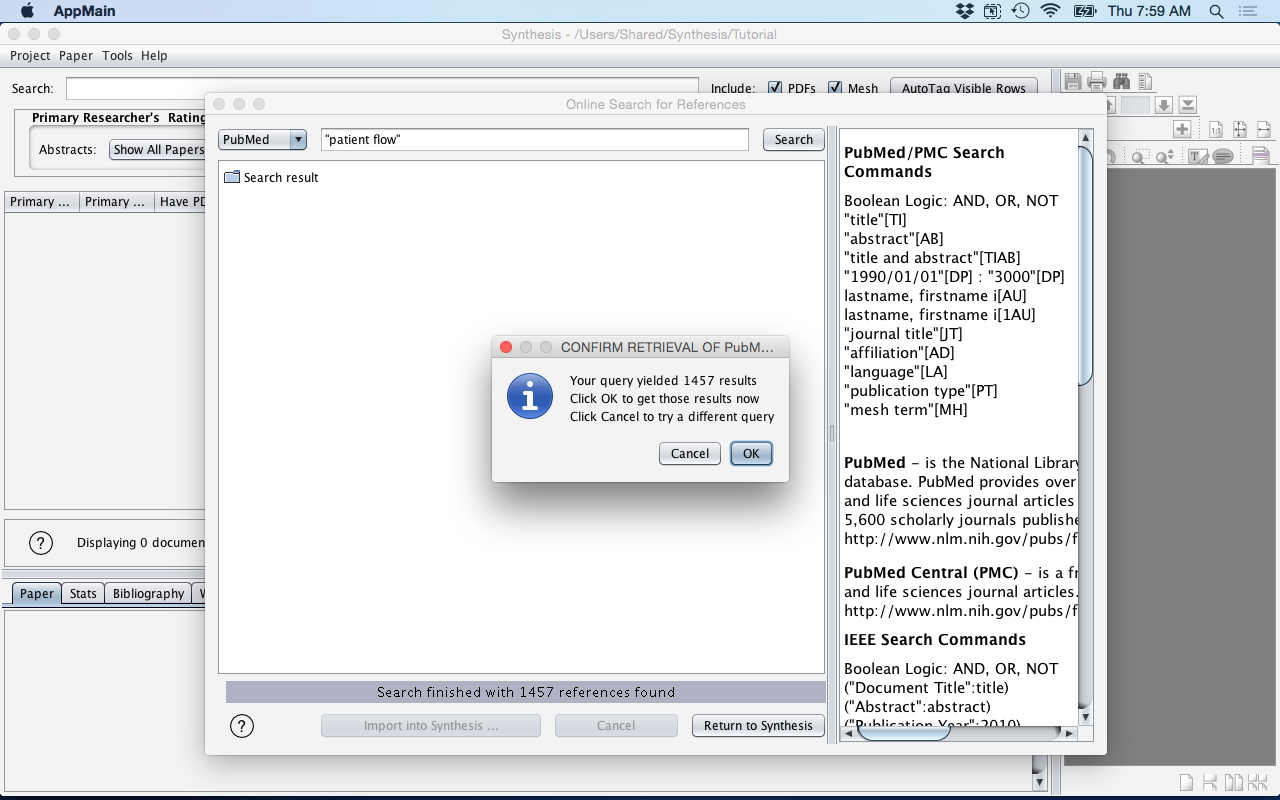Open Wi-Fi status menu
Viewport: 1280px width, 800px height.
[1050, 11]
